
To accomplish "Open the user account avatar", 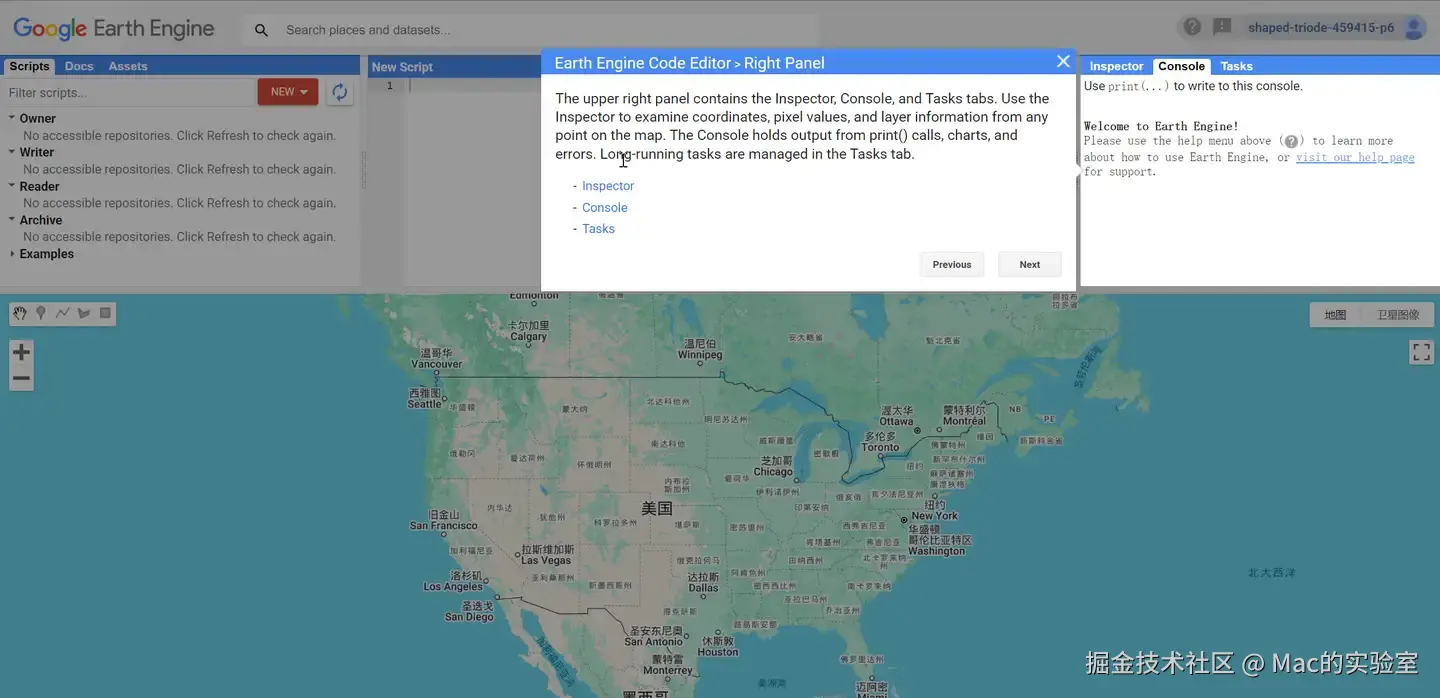I will click(1414, 28).
